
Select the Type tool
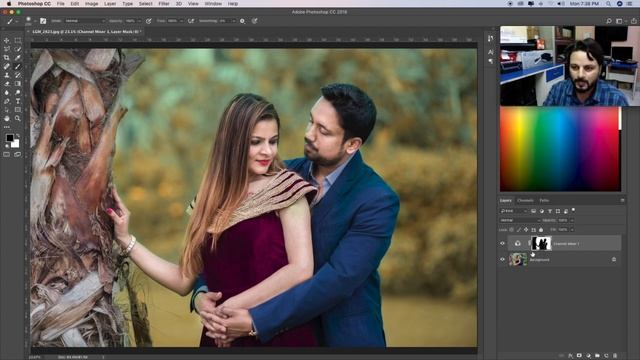point(18,101)
